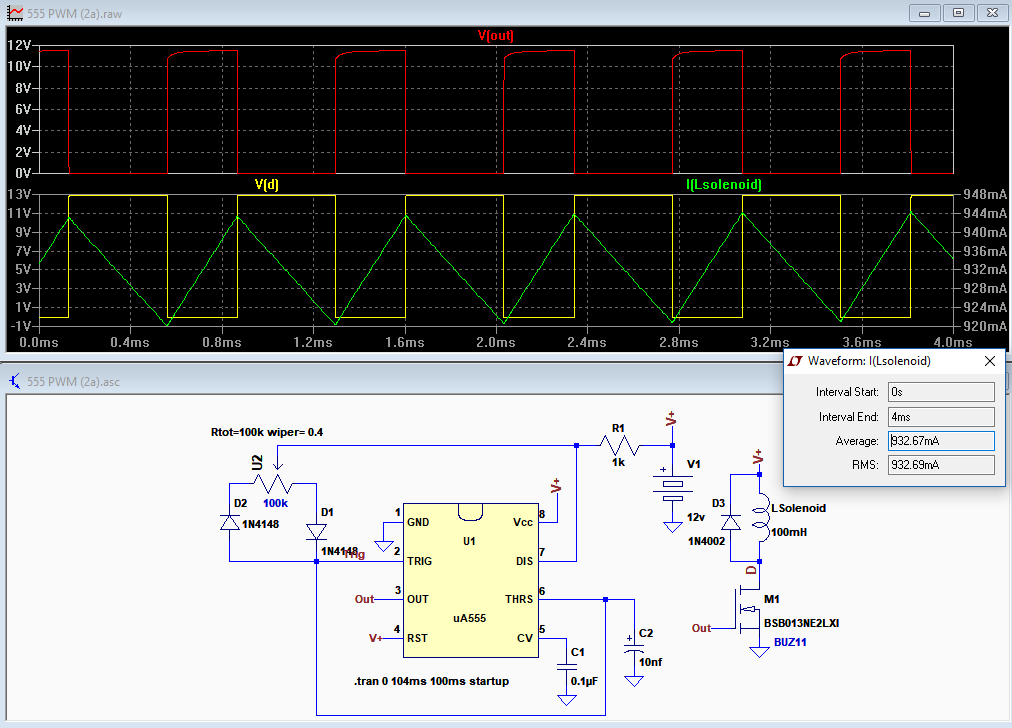
Task: Select the D1 diode symbol
Action: click(x=316, y=532)
